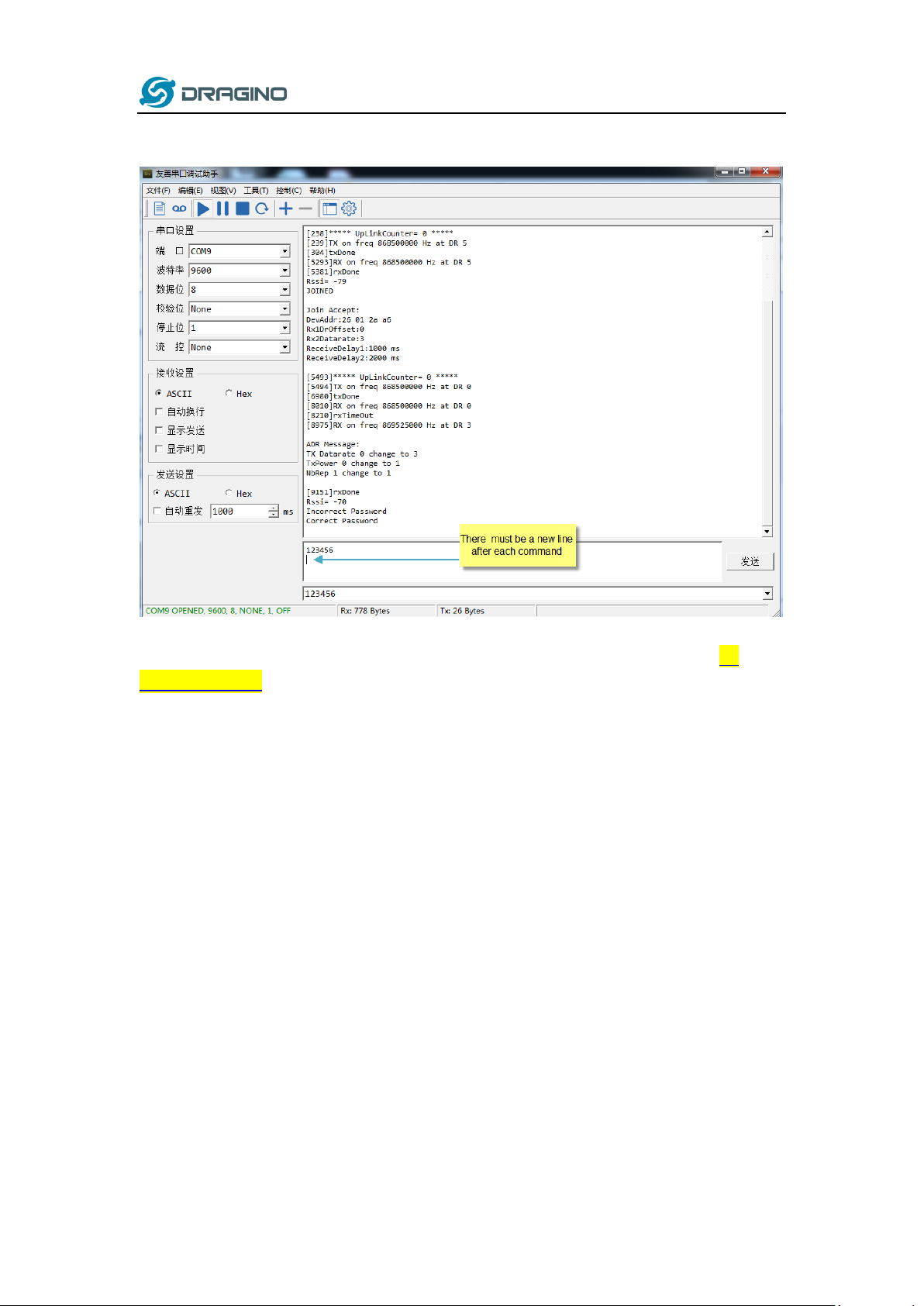Click the Pause toolbar icon

222,208
